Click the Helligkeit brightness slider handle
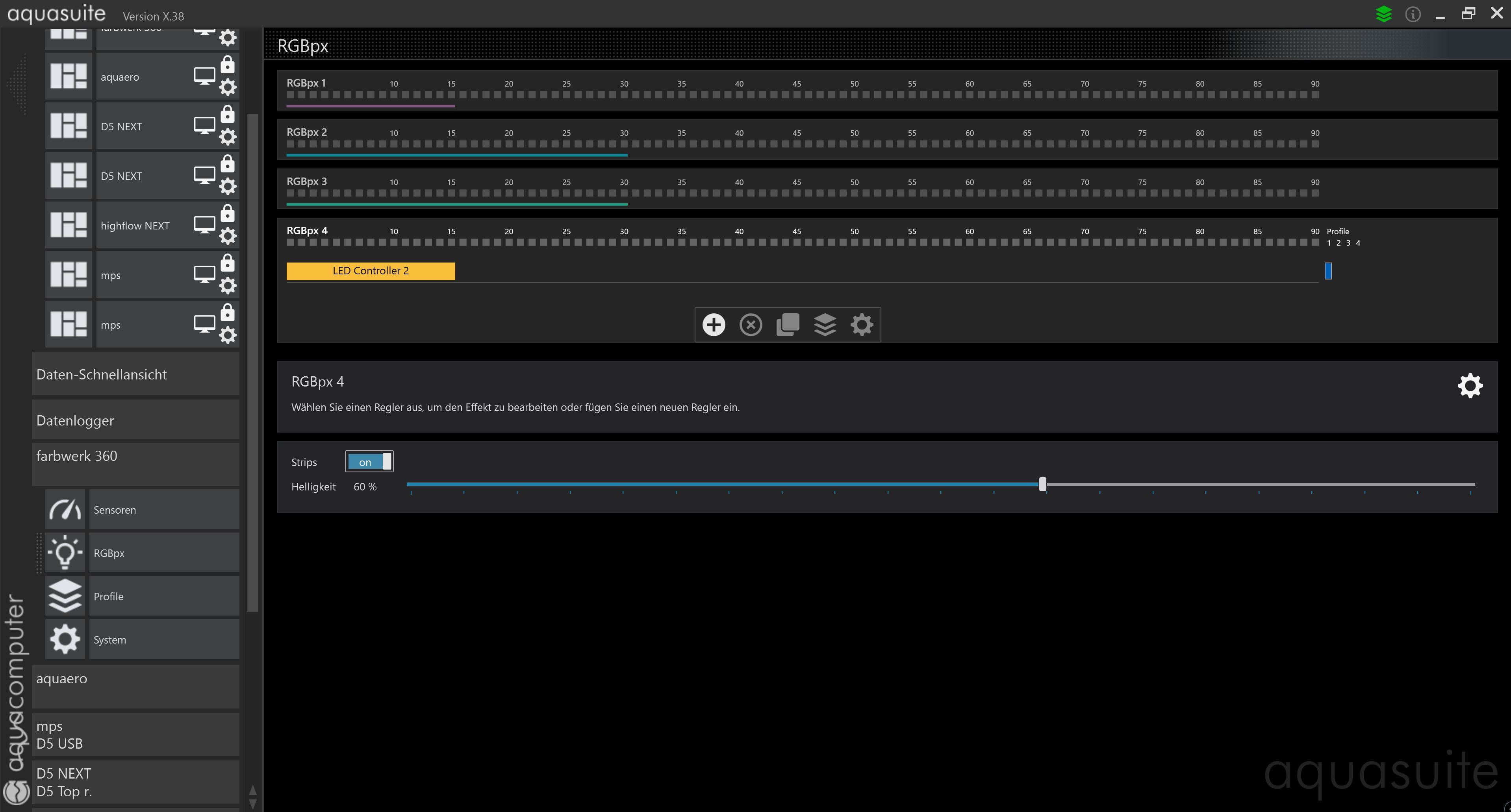 point(1042,484)
